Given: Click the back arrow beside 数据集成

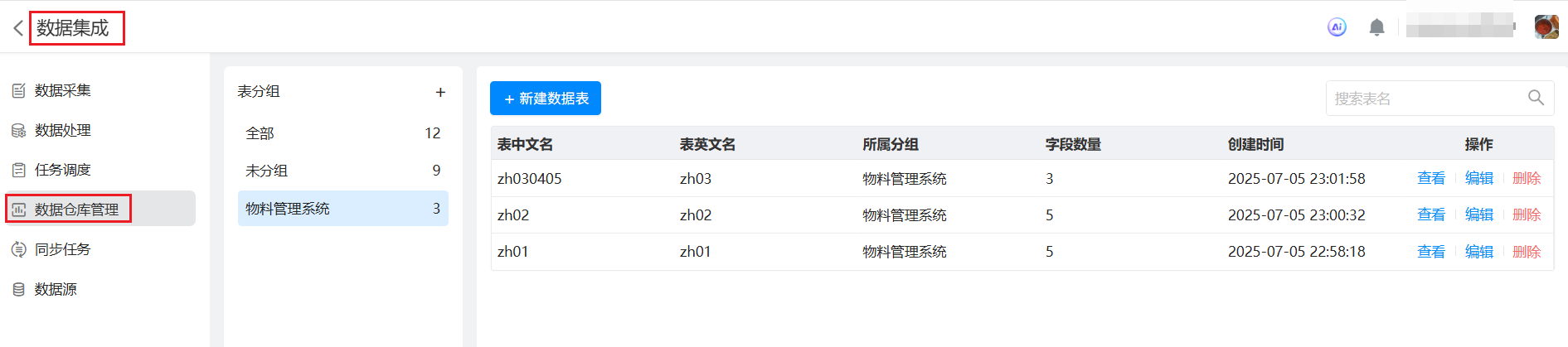Looking at the screenshot, I should 17,28.
